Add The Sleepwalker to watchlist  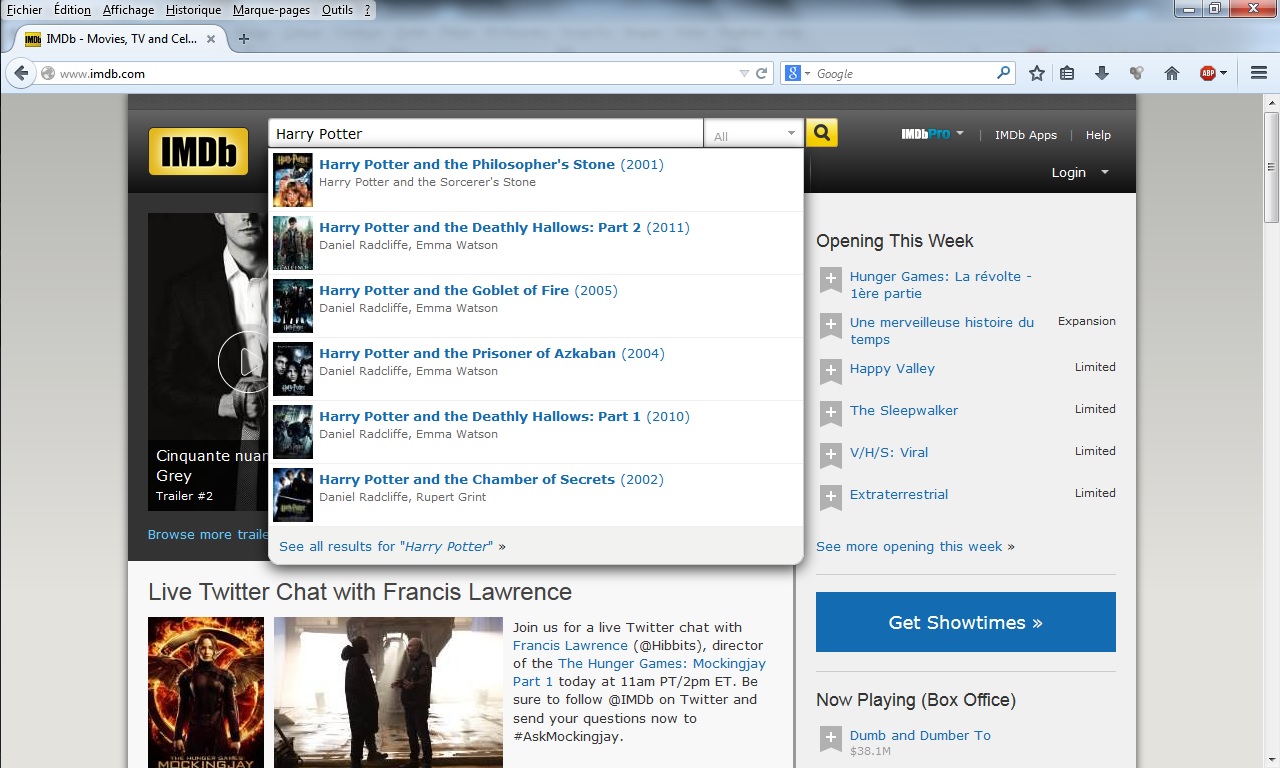tap(831, 414)
